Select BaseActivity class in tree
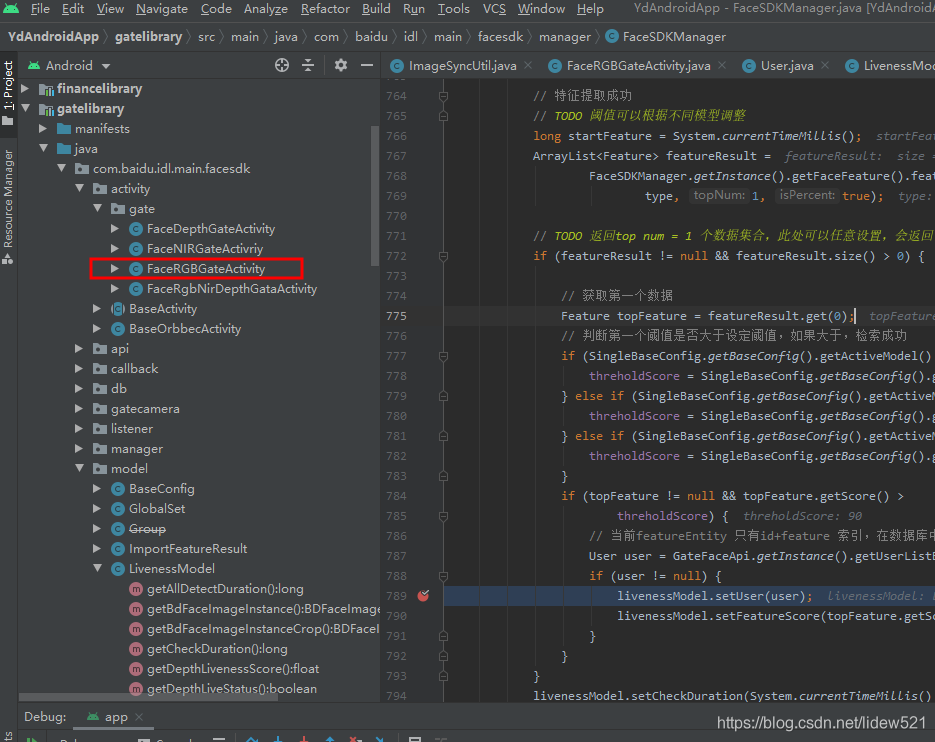The image size is (935, 742). point(163,308)
